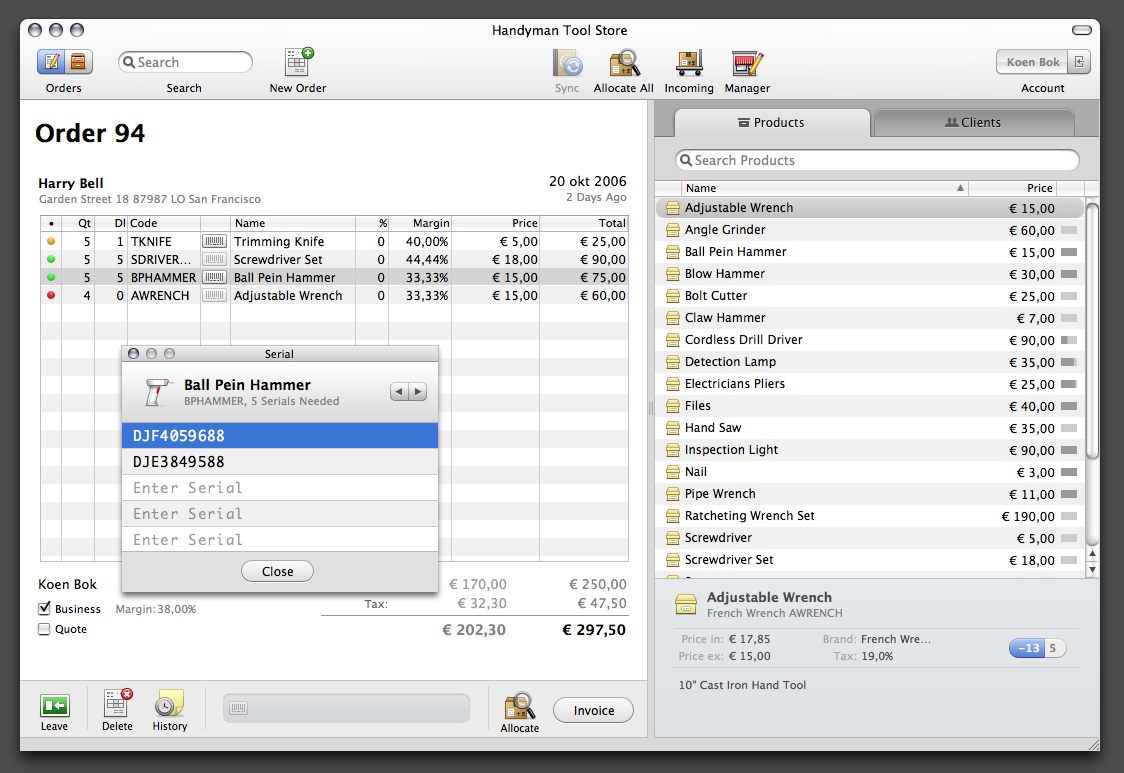Go to next product in Serial stepper
The image size is (1124, 773).
click(418, 392)
